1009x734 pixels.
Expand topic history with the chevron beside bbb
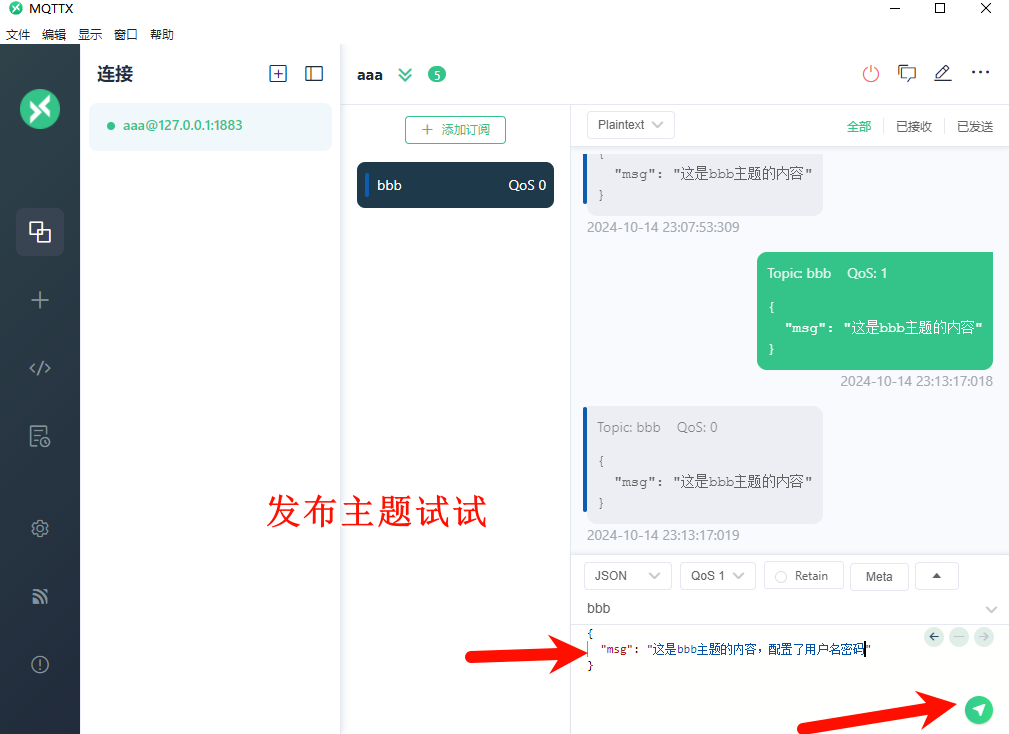pos(991,609)
